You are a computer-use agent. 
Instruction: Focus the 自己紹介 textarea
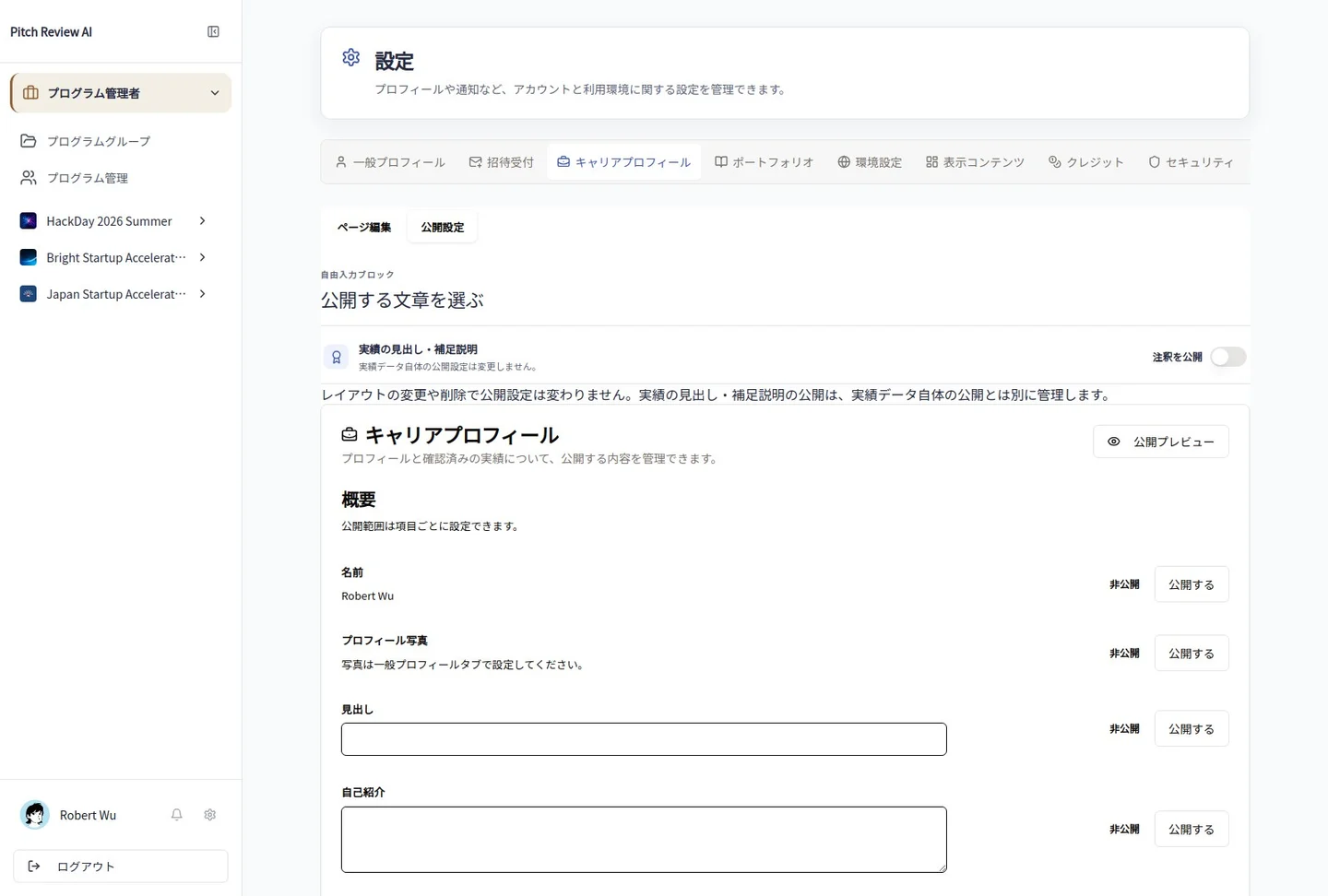(x=644, y=840)
